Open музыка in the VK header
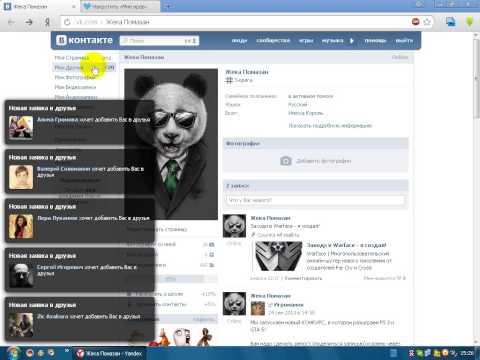 (332, 41)
